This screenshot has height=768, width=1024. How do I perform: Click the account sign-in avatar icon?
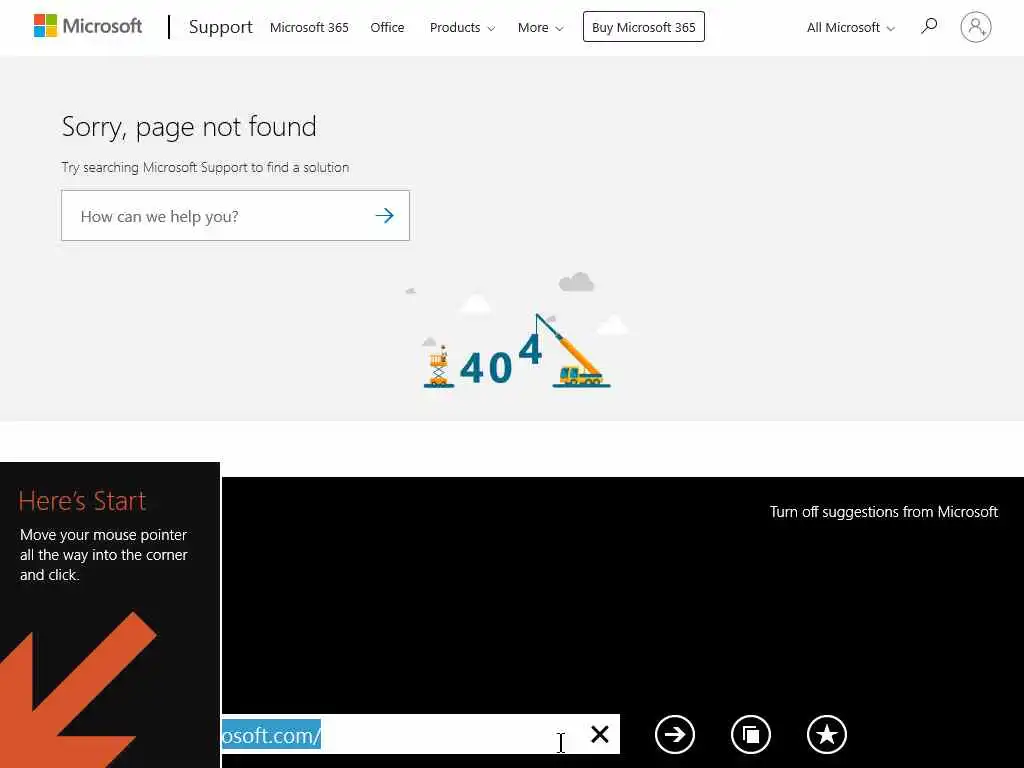[x=976, y=27]
